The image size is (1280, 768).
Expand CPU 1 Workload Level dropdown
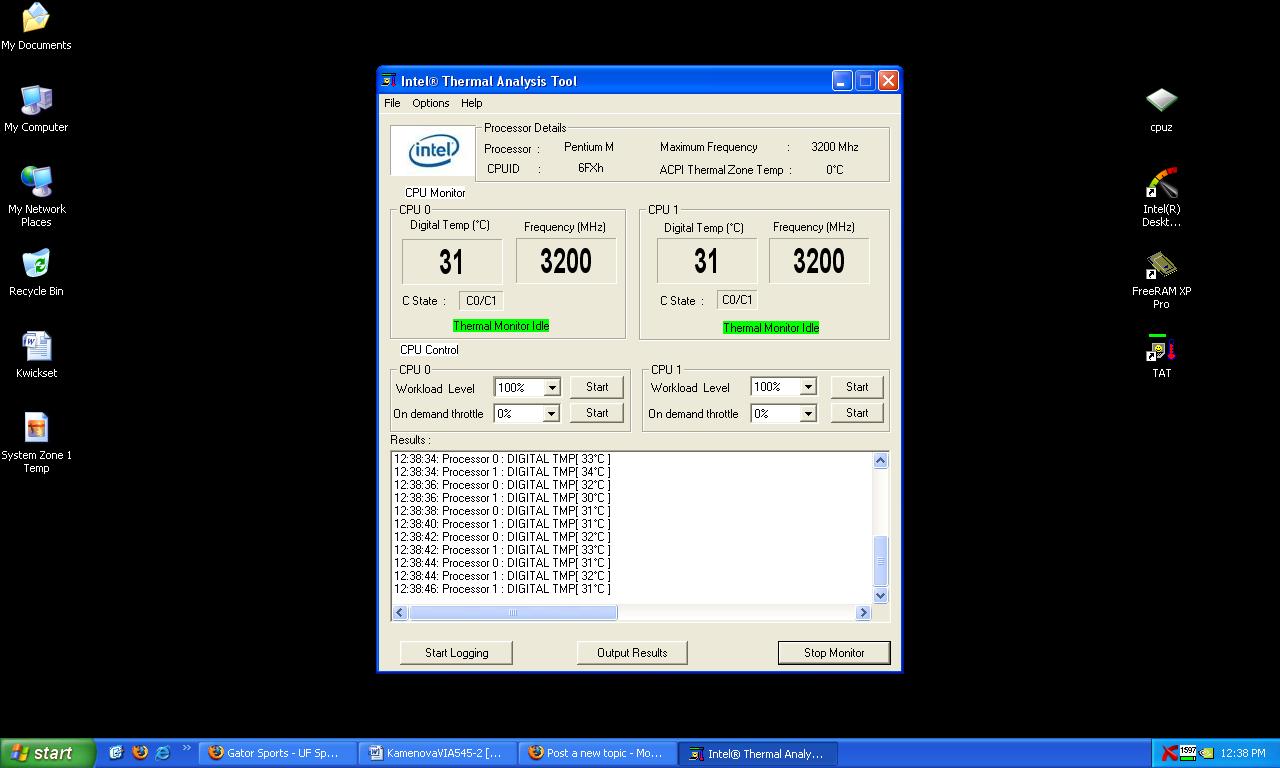(x=808, y=387)
